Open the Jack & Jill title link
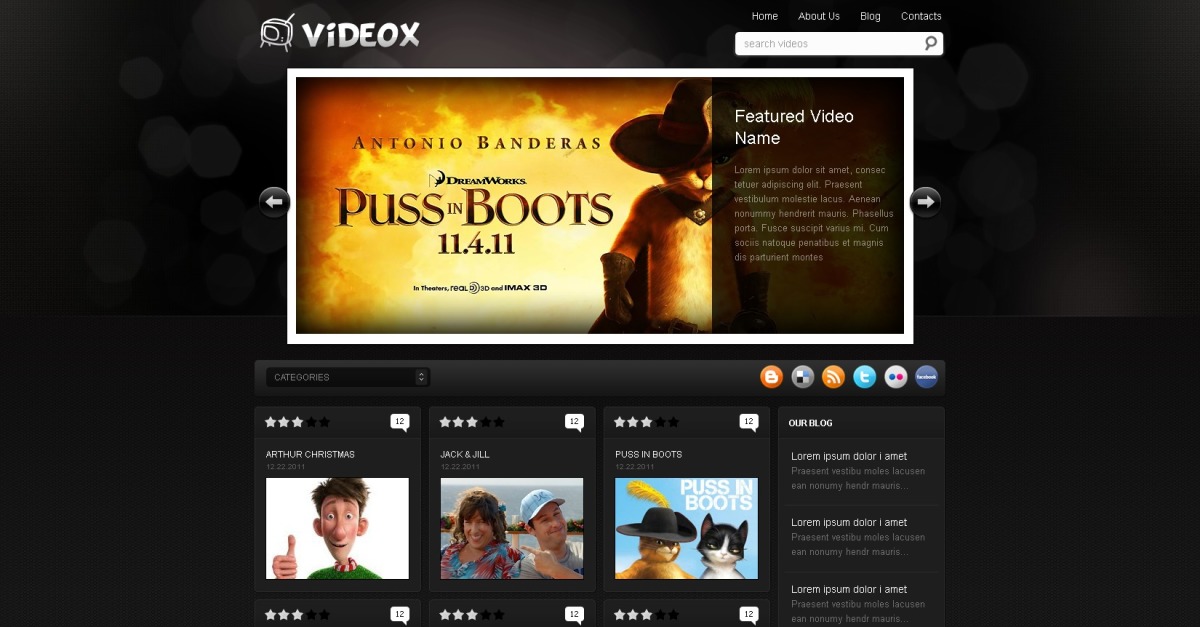Image resolution: width=1200 pixels, height=627 pixels. (465, 454)
